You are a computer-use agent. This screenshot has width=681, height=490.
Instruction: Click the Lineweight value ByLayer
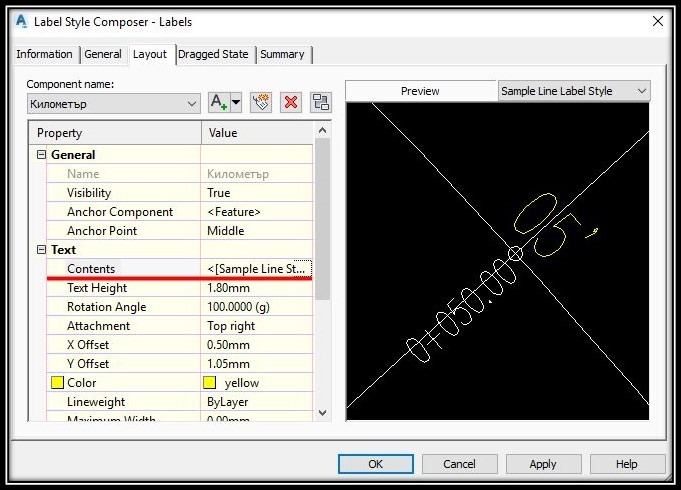[x=257, y=402]
